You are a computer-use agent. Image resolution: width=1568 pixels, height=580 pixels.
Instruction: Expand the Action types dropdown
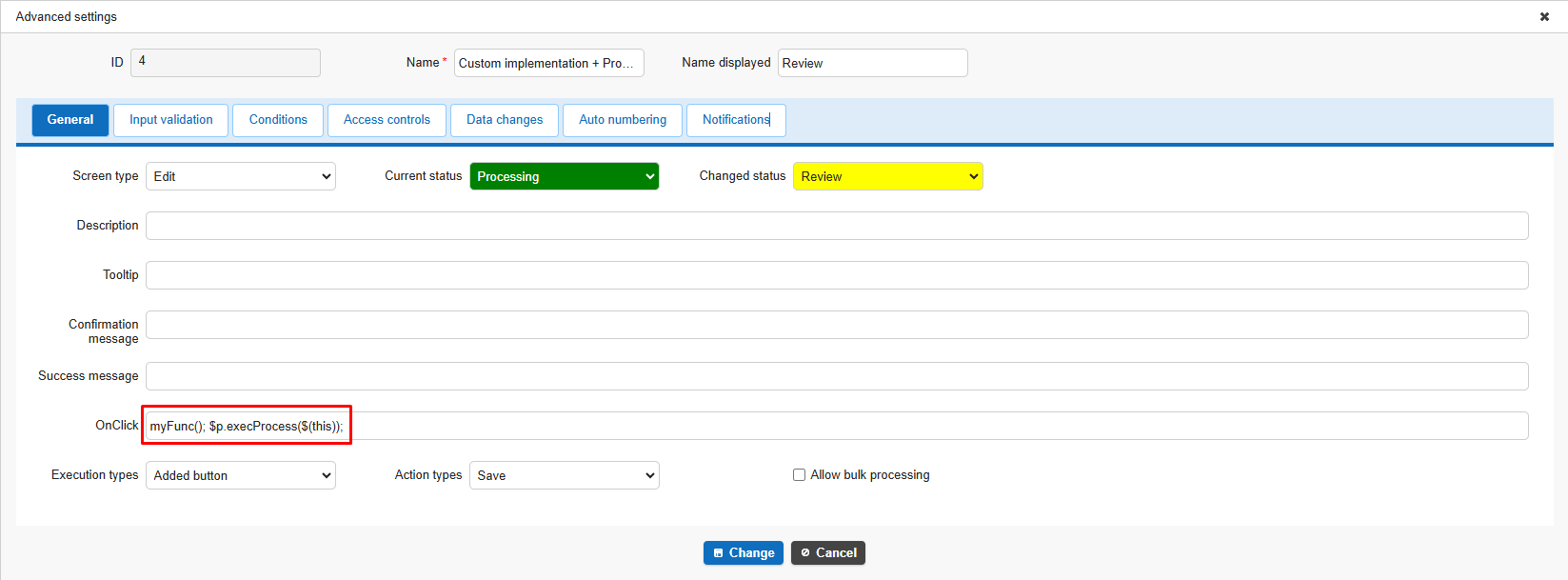(x=565, y=475)
